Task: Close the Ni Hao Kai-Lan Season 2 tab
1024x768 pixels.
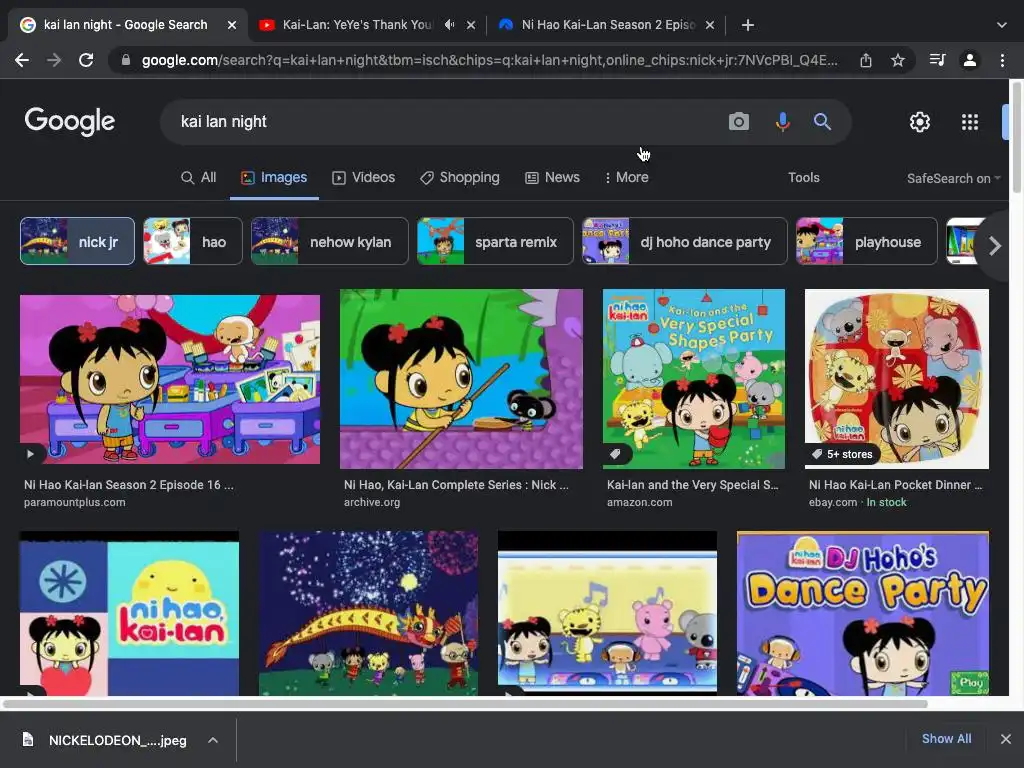Action: click(x=710, y=25)
